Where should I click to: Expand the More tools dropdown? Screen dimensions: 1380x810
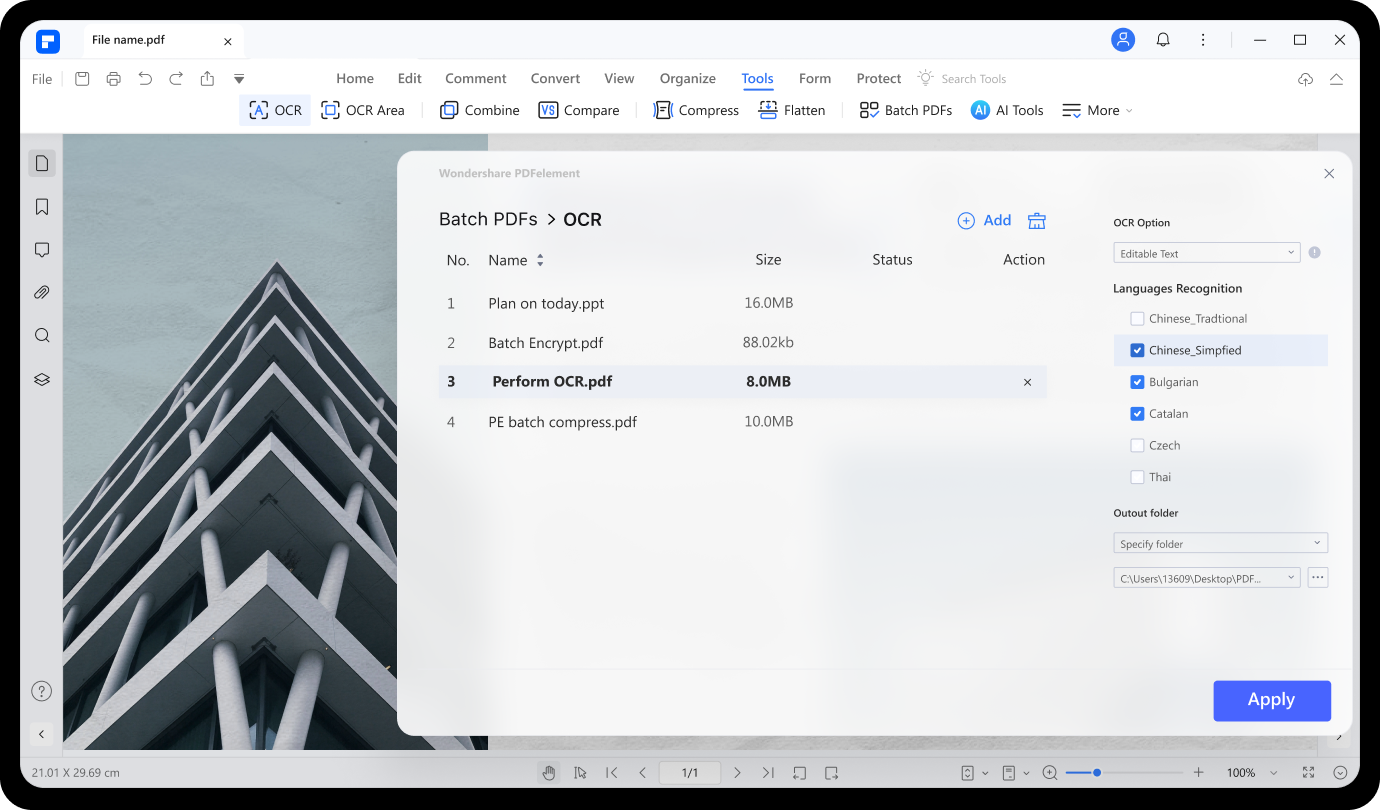pyautogui.click(x=1097, y=110)
